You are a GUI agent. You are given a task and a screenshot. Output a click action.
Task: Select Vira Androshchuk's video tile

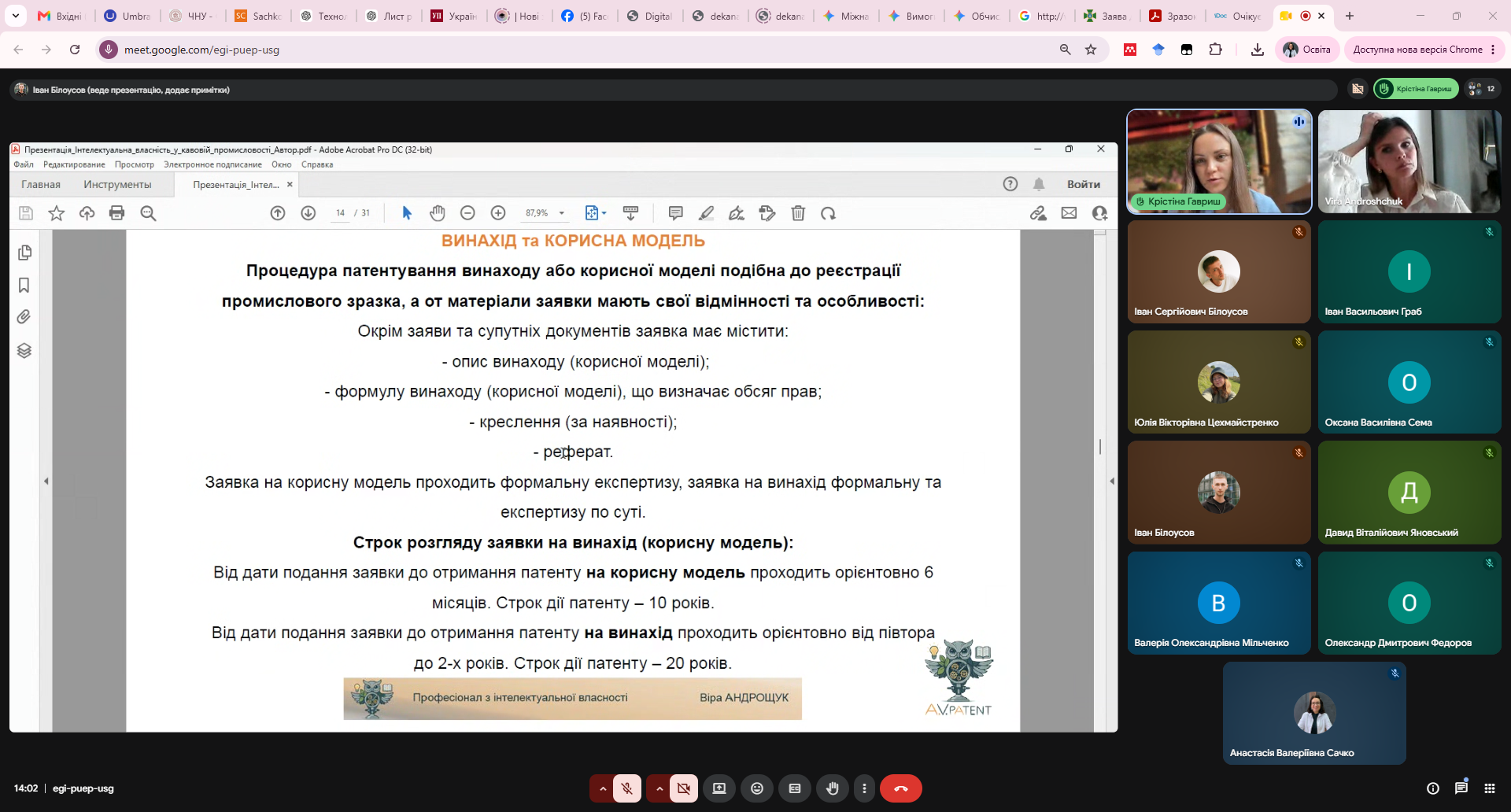(x=1409, y=161)
